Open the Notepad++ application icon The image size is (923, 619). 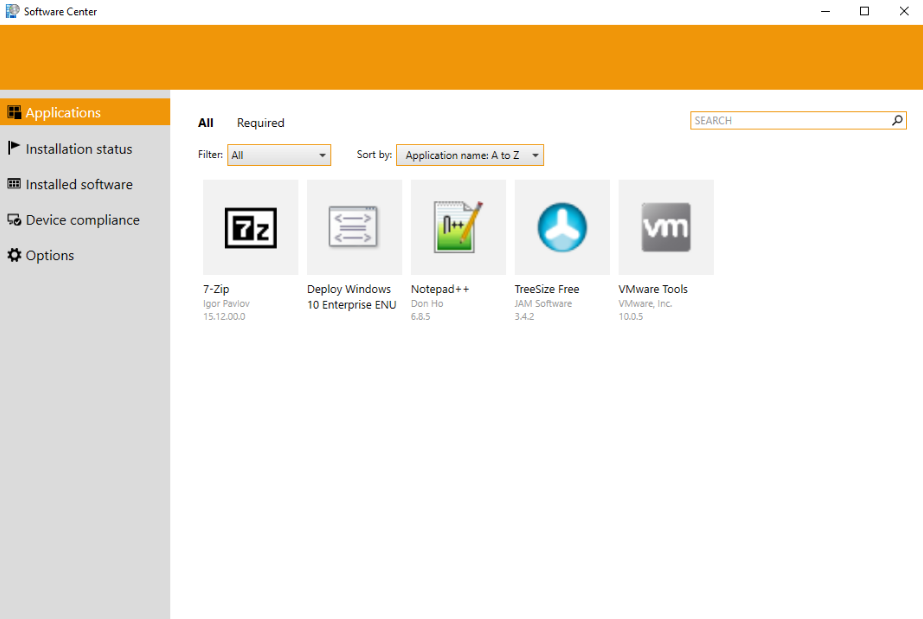[x=459, y=227]
